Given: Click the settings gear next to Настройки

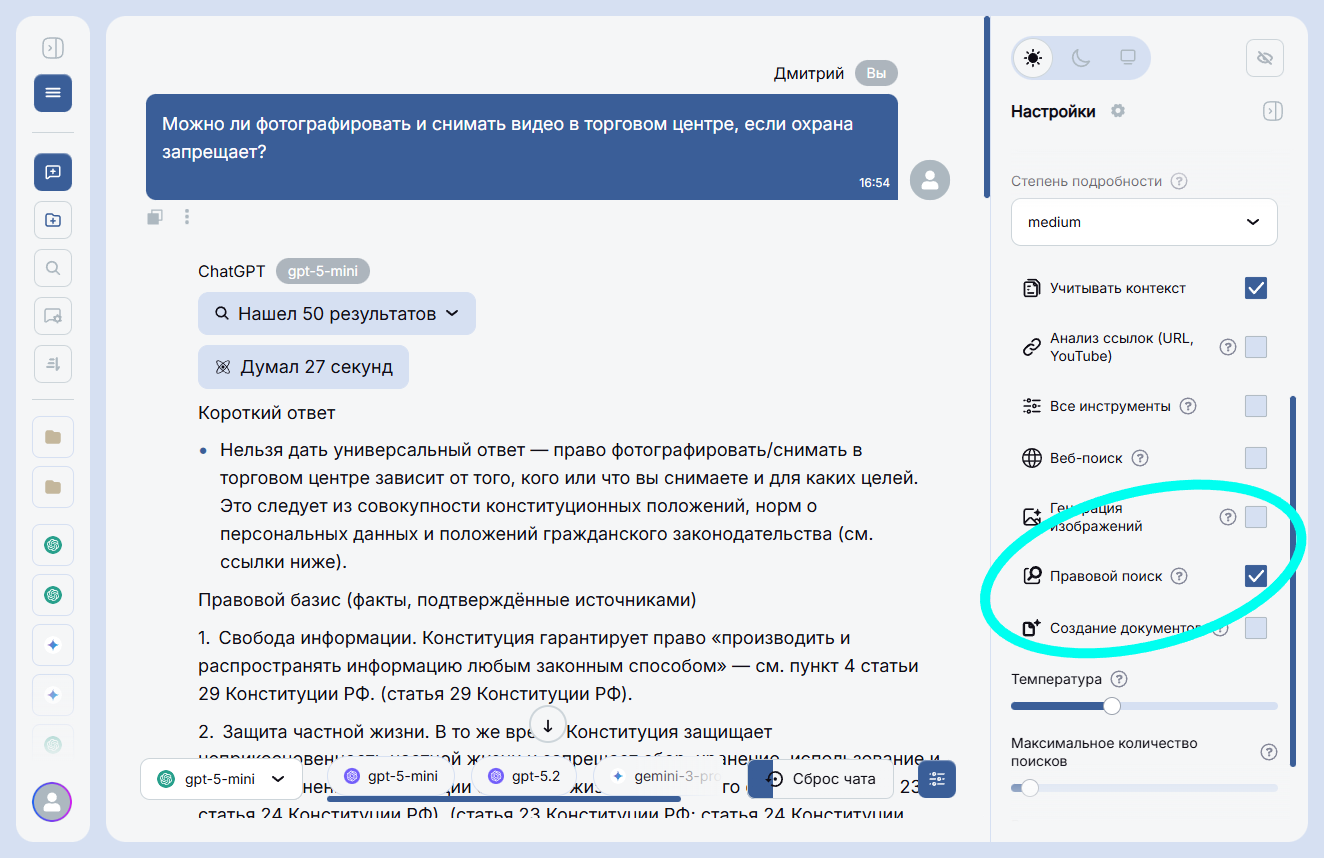Looking at the screenshot, I should coord(1117,110).
